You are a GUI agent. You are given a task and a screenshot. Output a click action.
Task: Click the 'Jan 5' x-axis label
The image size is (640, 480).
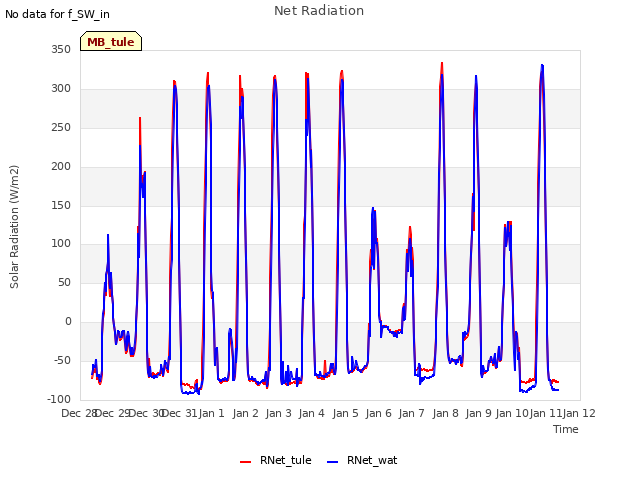point(345,413)
